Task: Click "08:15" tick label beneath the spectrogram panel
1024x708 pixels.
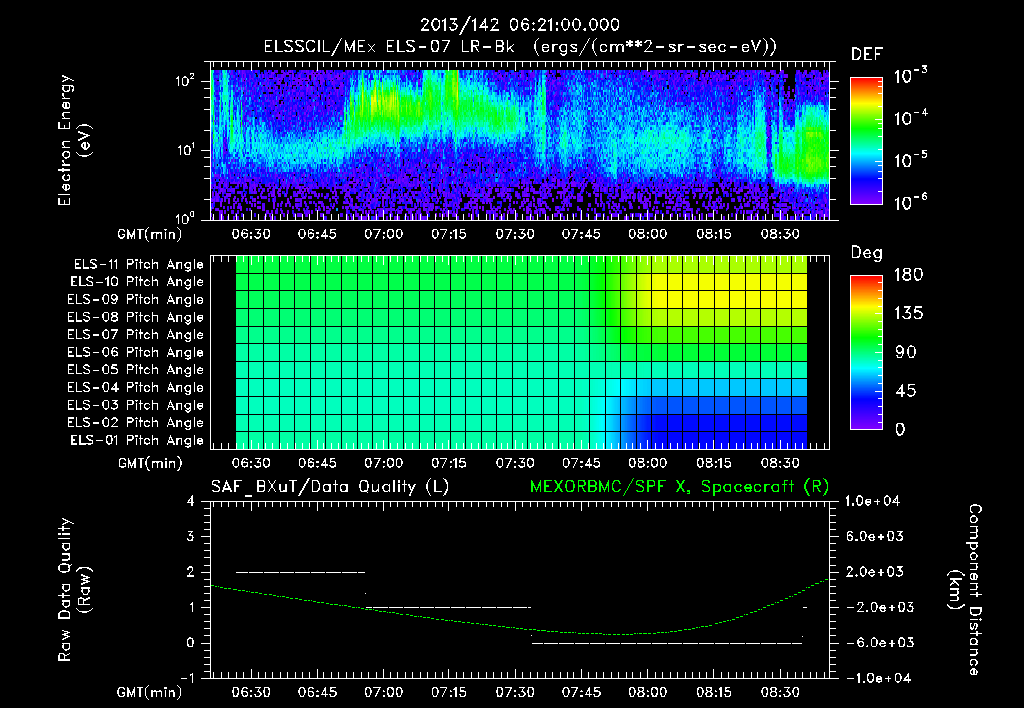Action: (x=714, y=234)
